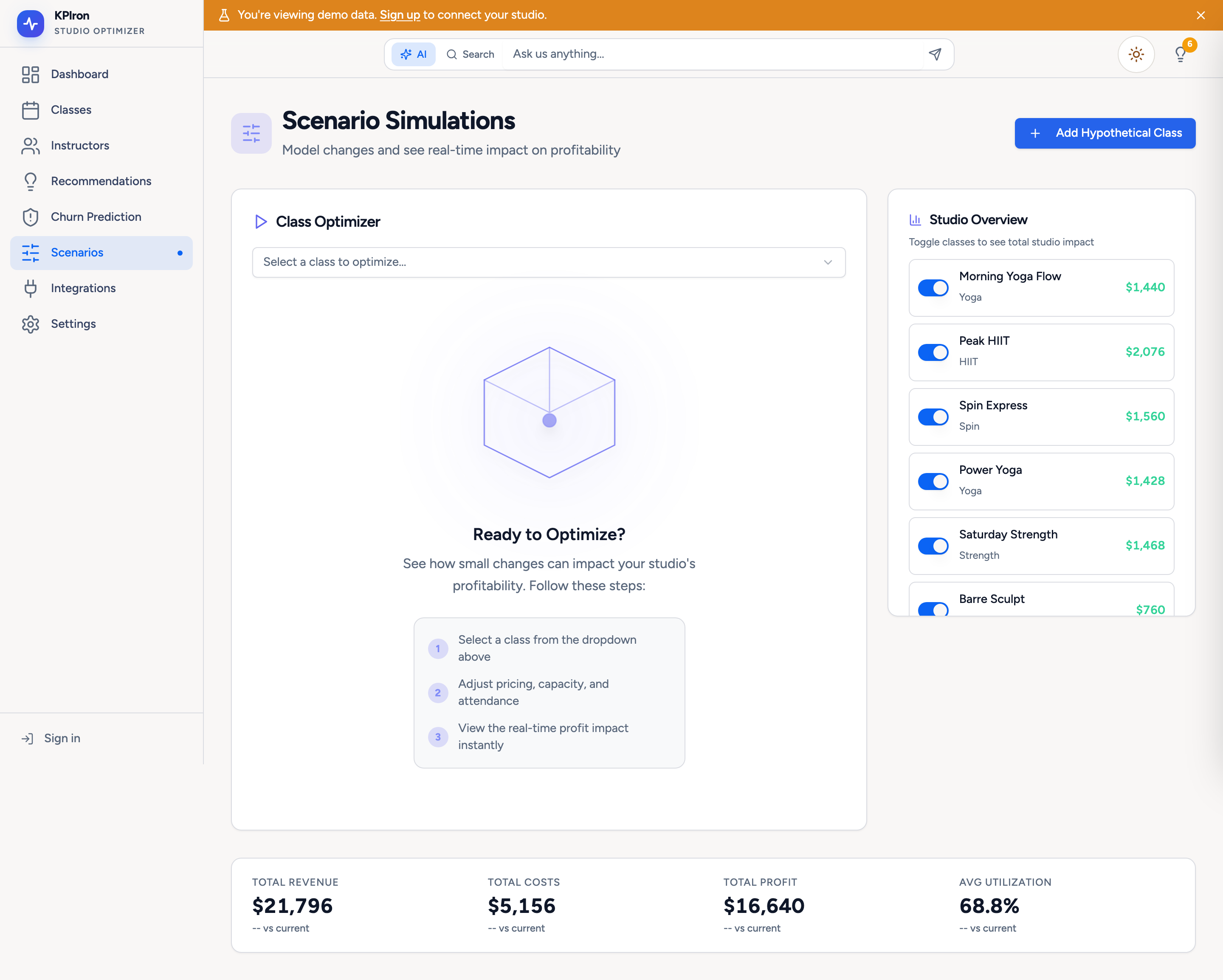Viewport: 1223px width, 980px height.
Task: Open the 'Select a class to optimize' dropdown
Action: (x=549, y=262)
